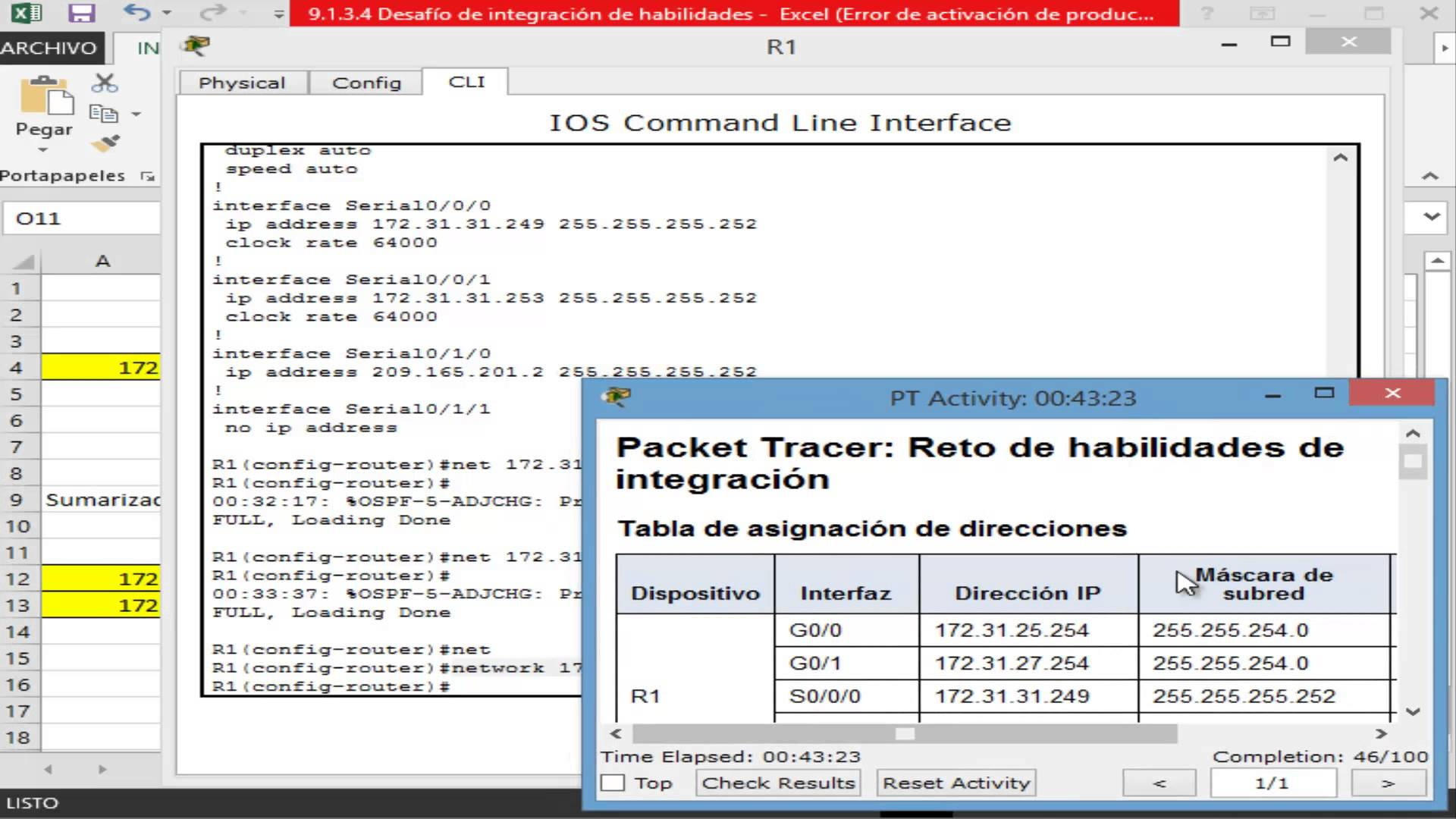Collapse the Excel ribbon with the chevron
Image resolution: width=1456 pixels, height=819 pixels.
tap(1429, 176)
